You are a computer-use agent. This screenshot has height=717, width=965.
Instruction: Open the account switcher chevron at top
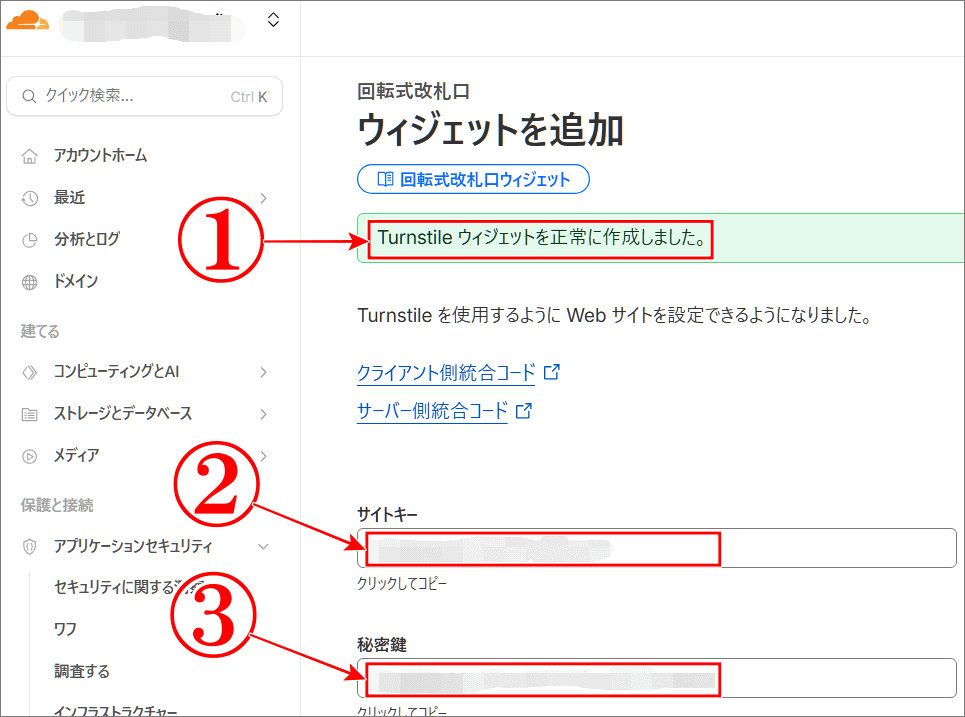tap(273, 18)
